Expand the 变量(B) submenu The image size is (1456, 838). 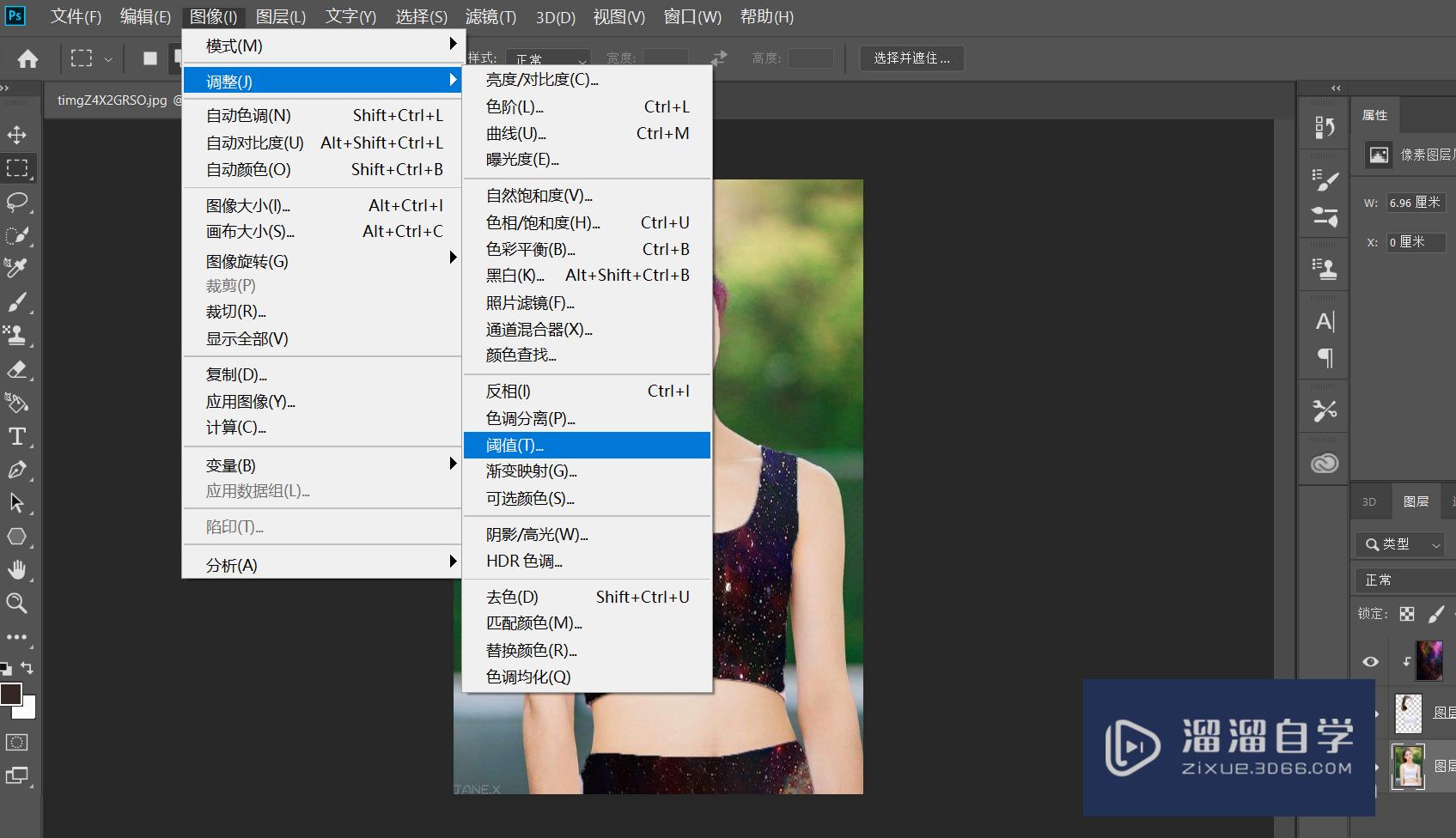click(323, 465)
